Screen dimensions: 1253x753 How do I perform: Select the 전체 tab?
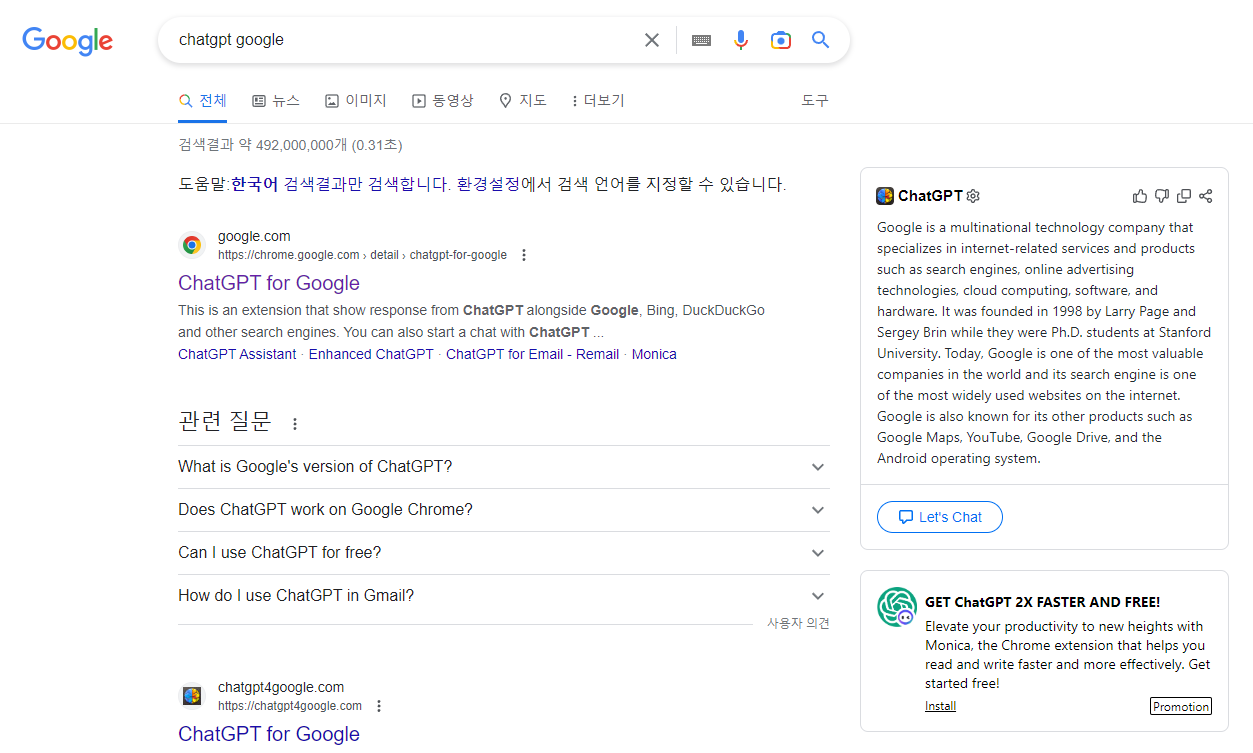(203, 101)
